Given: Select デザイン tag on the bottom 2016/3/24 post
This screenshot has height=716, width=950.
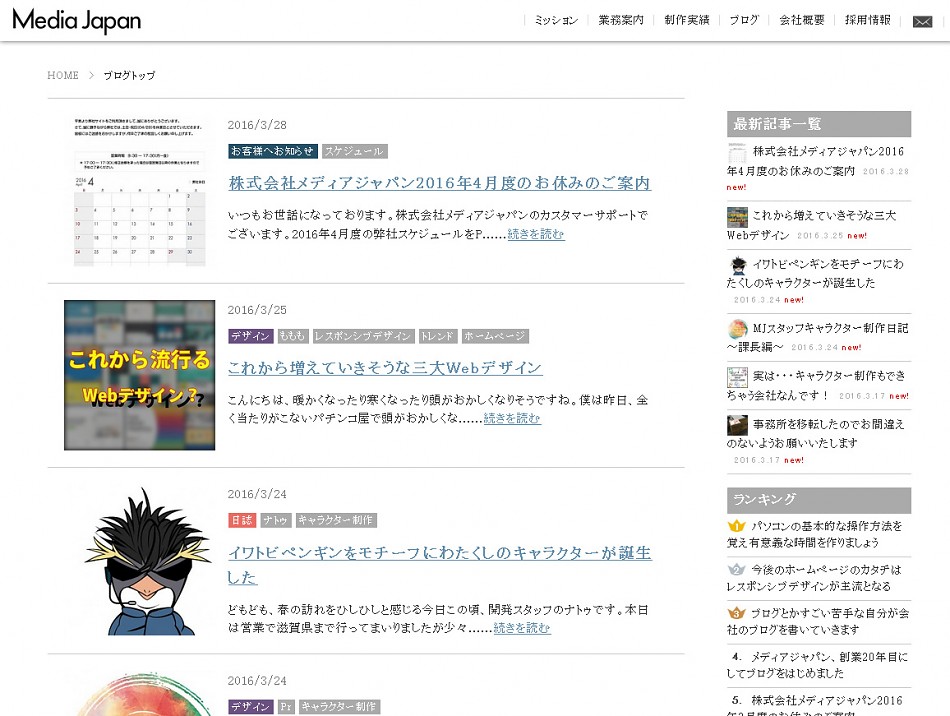Looking at the screenshot, I should [251, 706].
